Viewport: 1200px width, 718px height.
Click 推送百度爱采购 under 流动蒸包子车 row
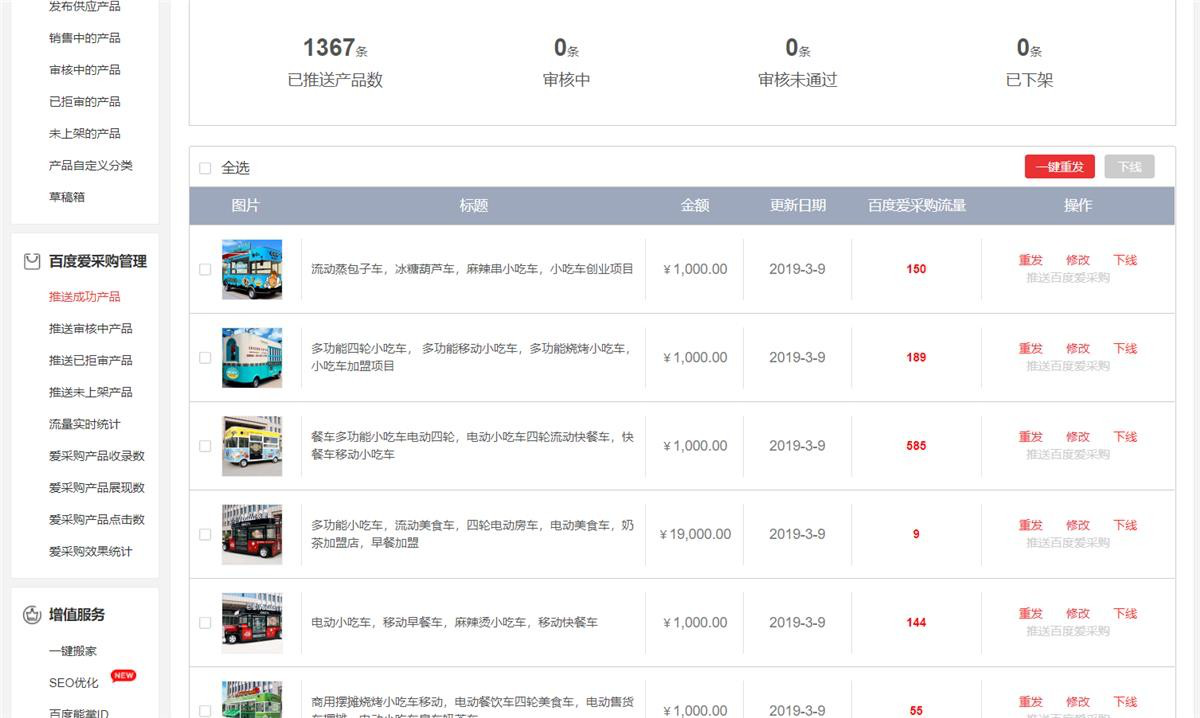(x=1068, y=278)
